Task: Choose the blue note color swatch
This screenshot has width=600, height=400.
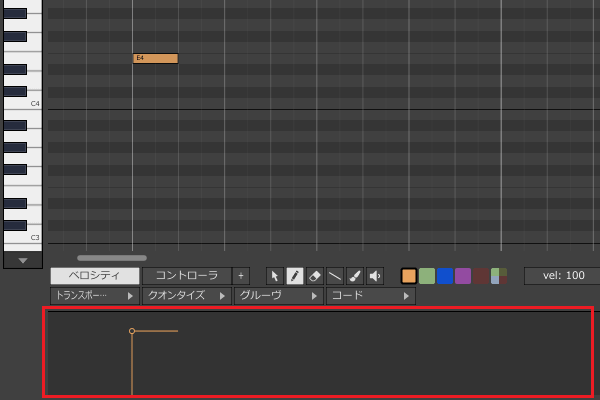Action: tap(445, 276)
